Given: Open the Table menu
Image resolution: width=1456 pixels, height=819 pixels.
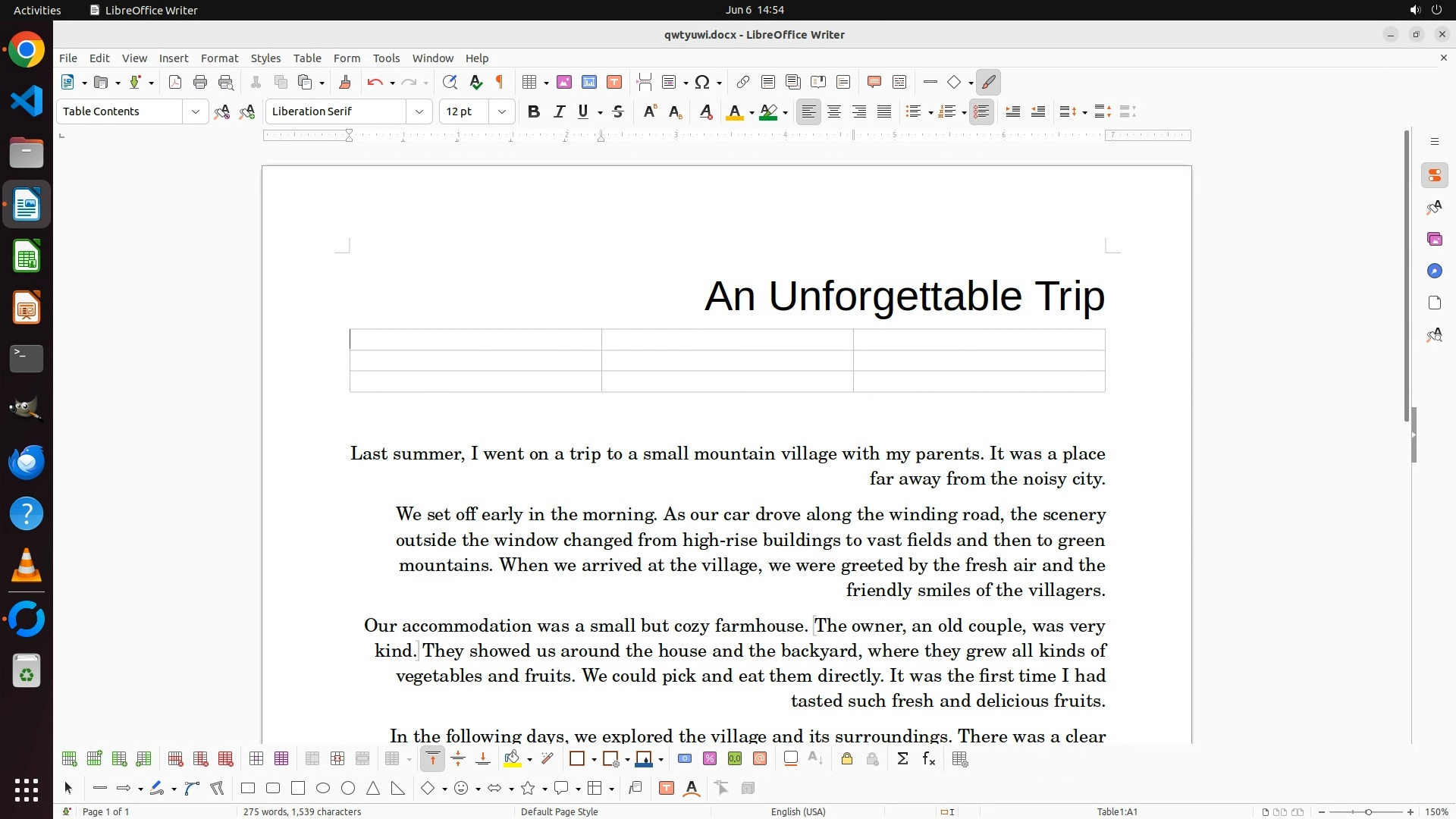Looking at the screenshot, I should [x=307, y=58].
